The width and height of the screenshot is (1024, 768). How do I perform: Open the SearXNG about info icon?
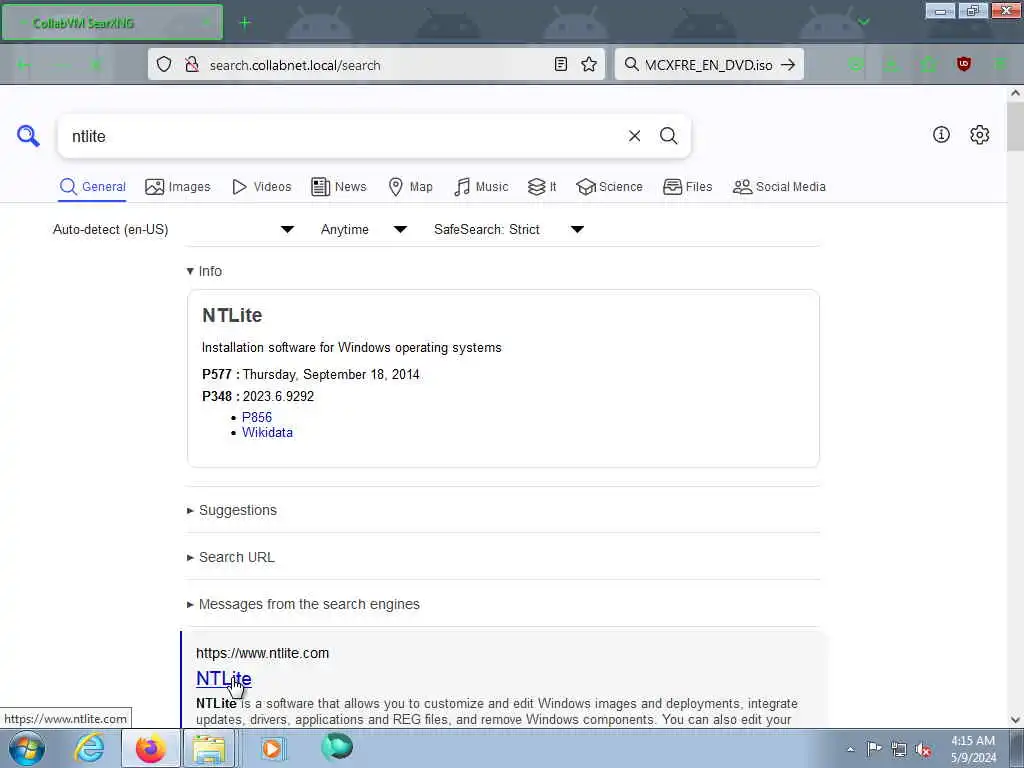941,135
